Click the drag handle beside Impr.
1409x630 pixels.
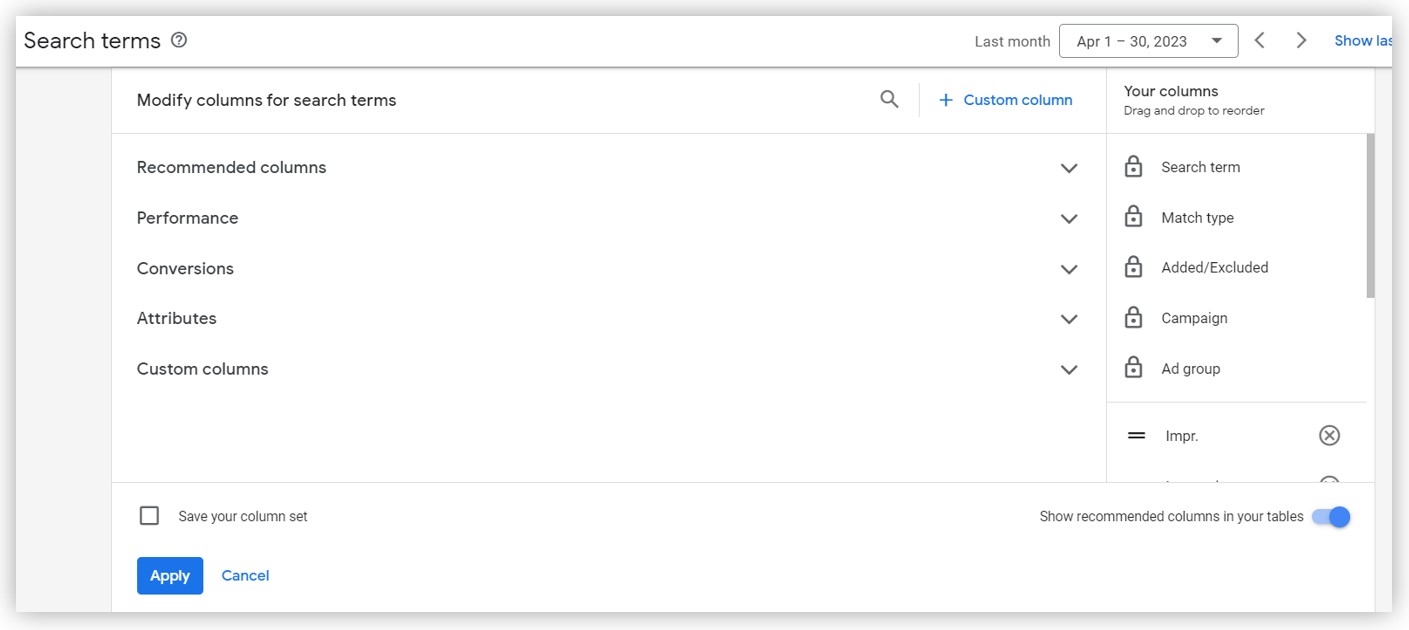[1136, 435]
